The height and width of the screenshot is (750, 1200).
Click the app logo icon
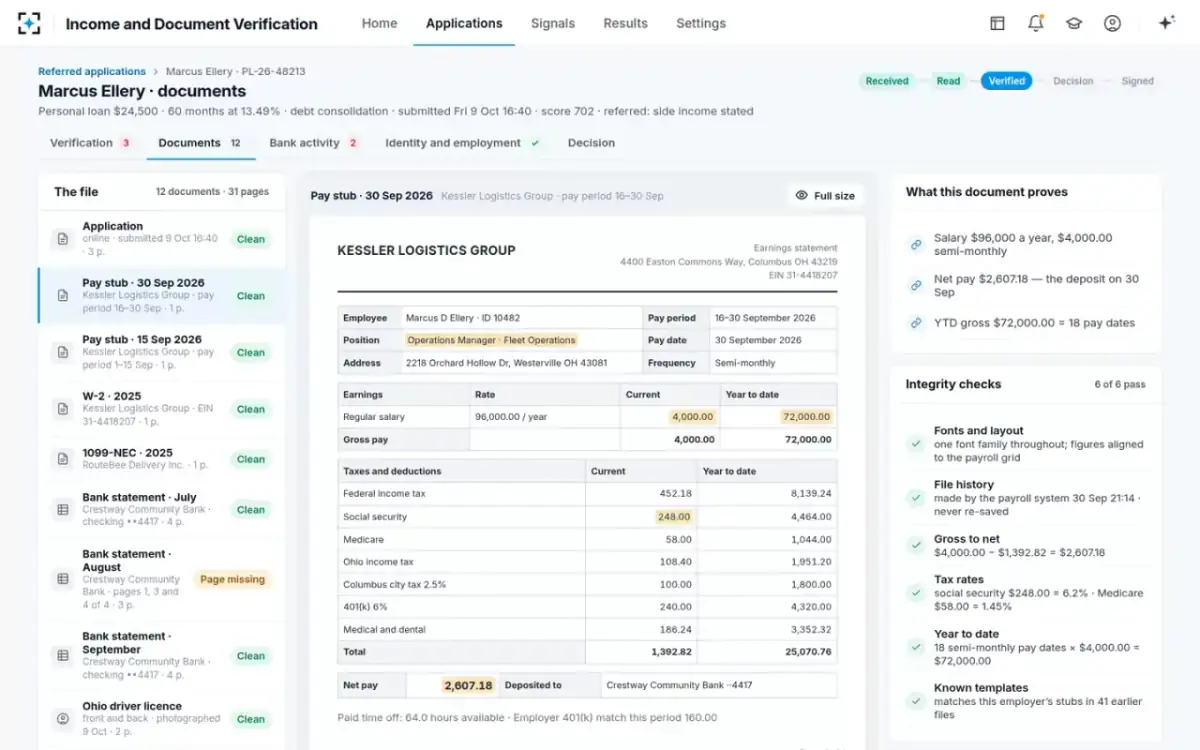click(x=30, y=23)
